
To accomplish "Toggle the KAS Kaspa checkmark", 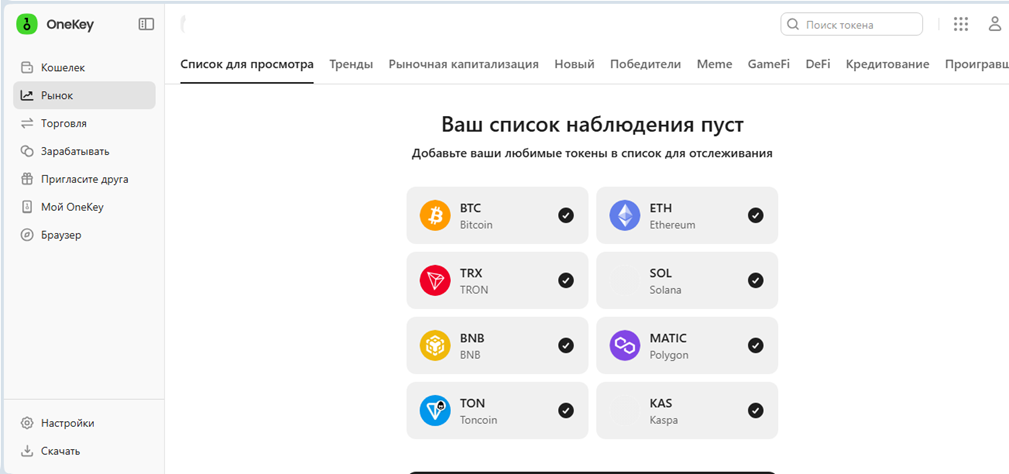I will coord(756,410).
